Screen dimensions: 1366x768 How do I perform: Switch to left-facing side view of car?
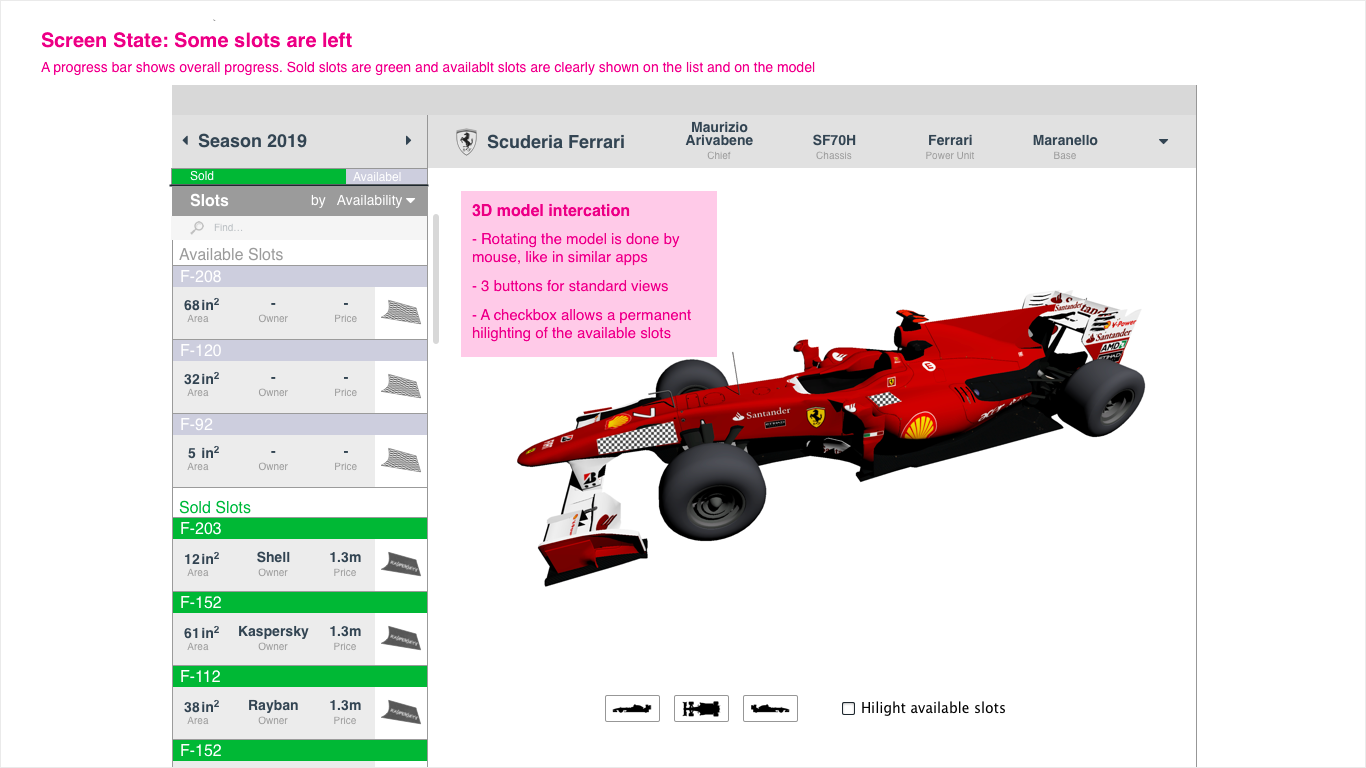[632, 708]
